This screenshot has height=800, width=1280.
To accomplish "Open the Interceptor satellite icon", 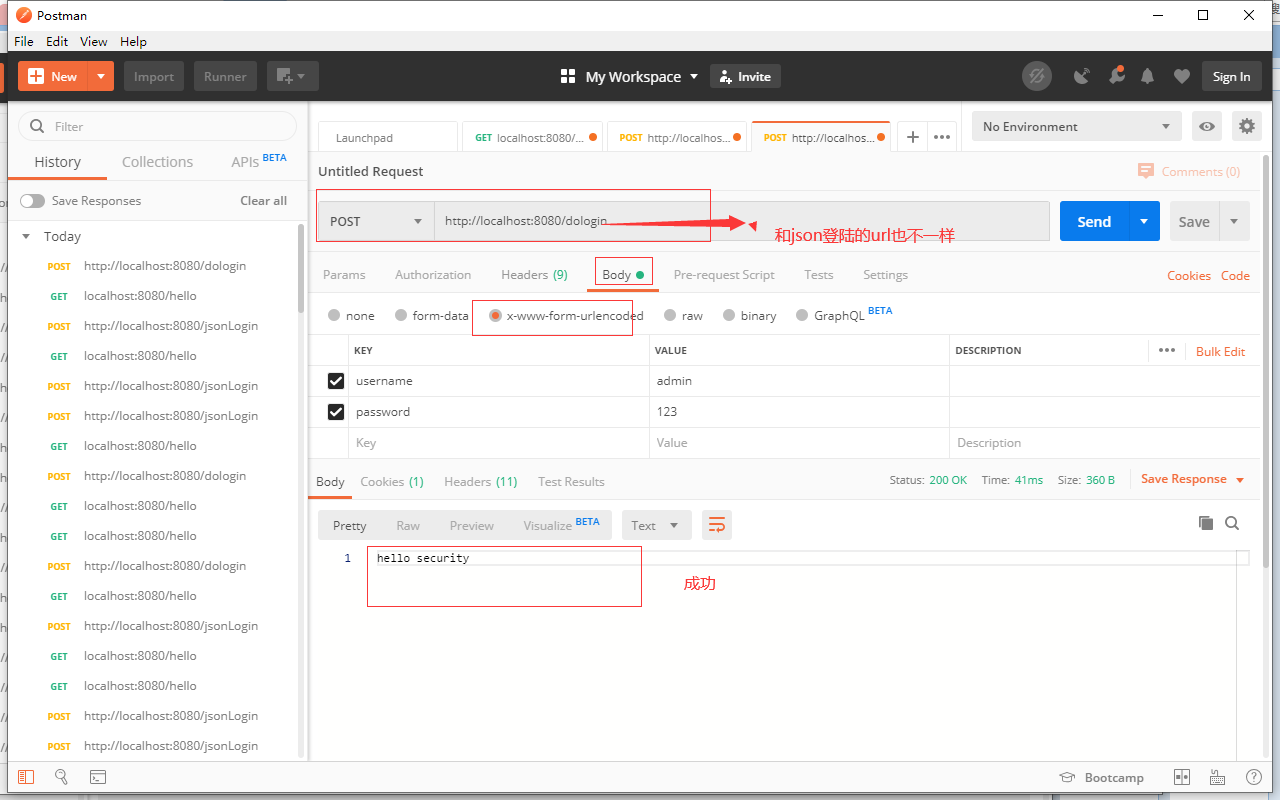I will coord(1081,76).
